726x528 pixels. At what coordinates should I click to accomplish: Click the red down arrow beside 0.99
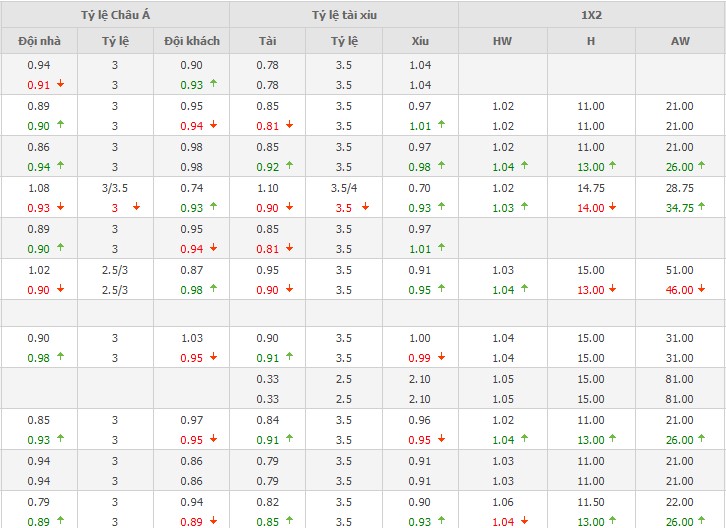point(441,357)
